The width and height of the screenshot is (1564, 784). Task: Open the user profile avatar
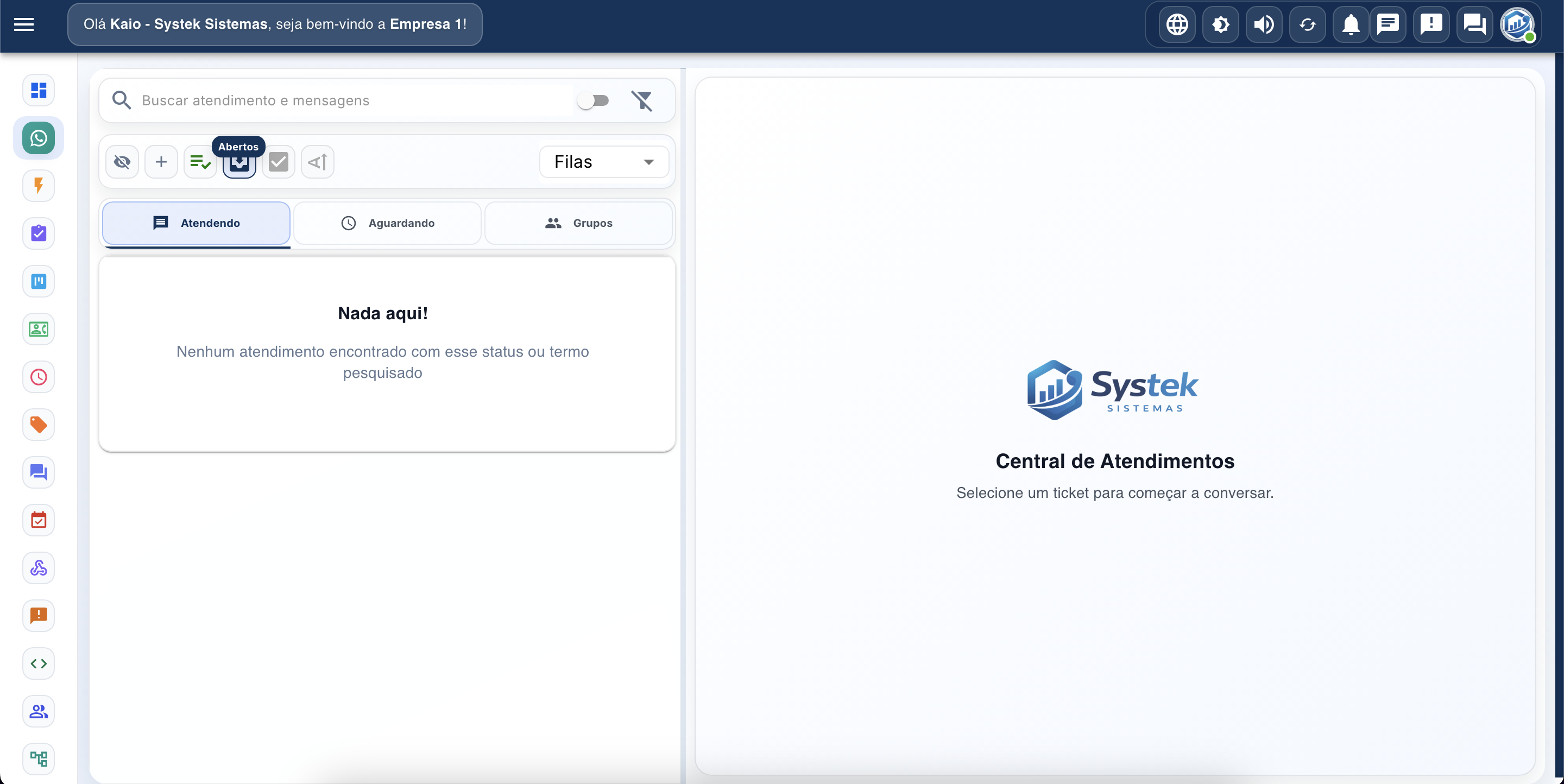1517,24
